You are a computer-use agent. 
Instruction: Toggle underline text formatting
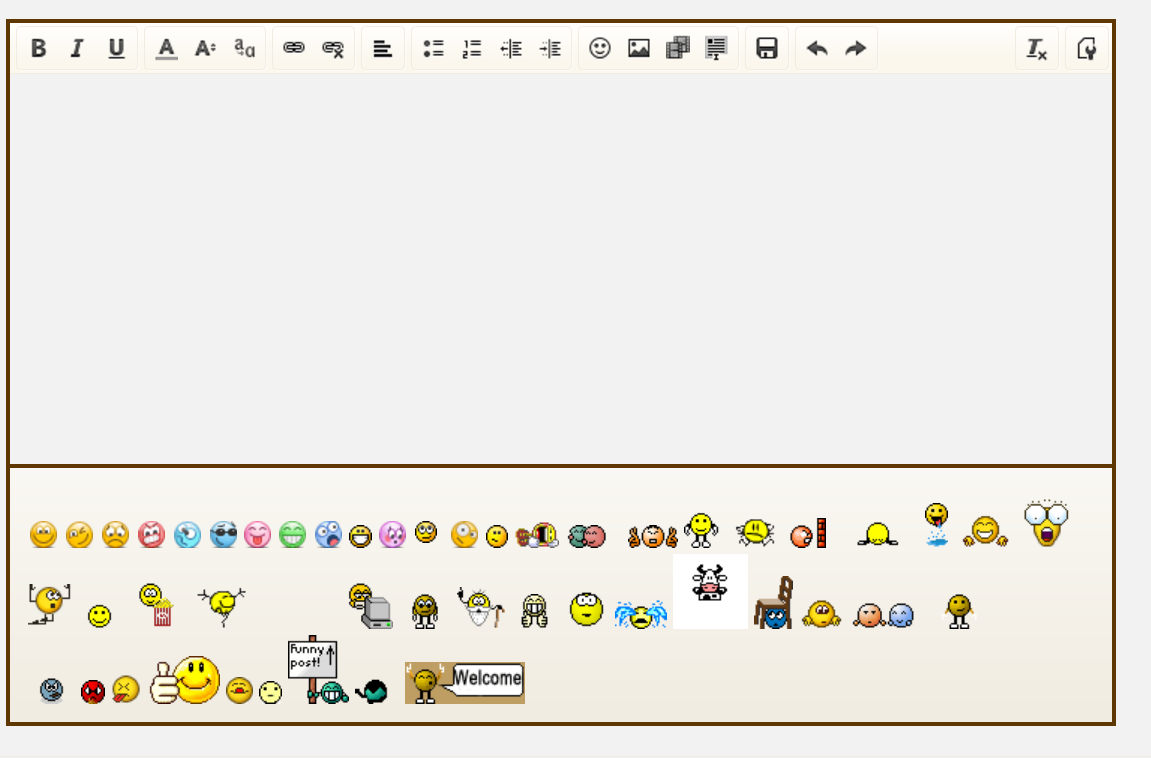point(116,48)
